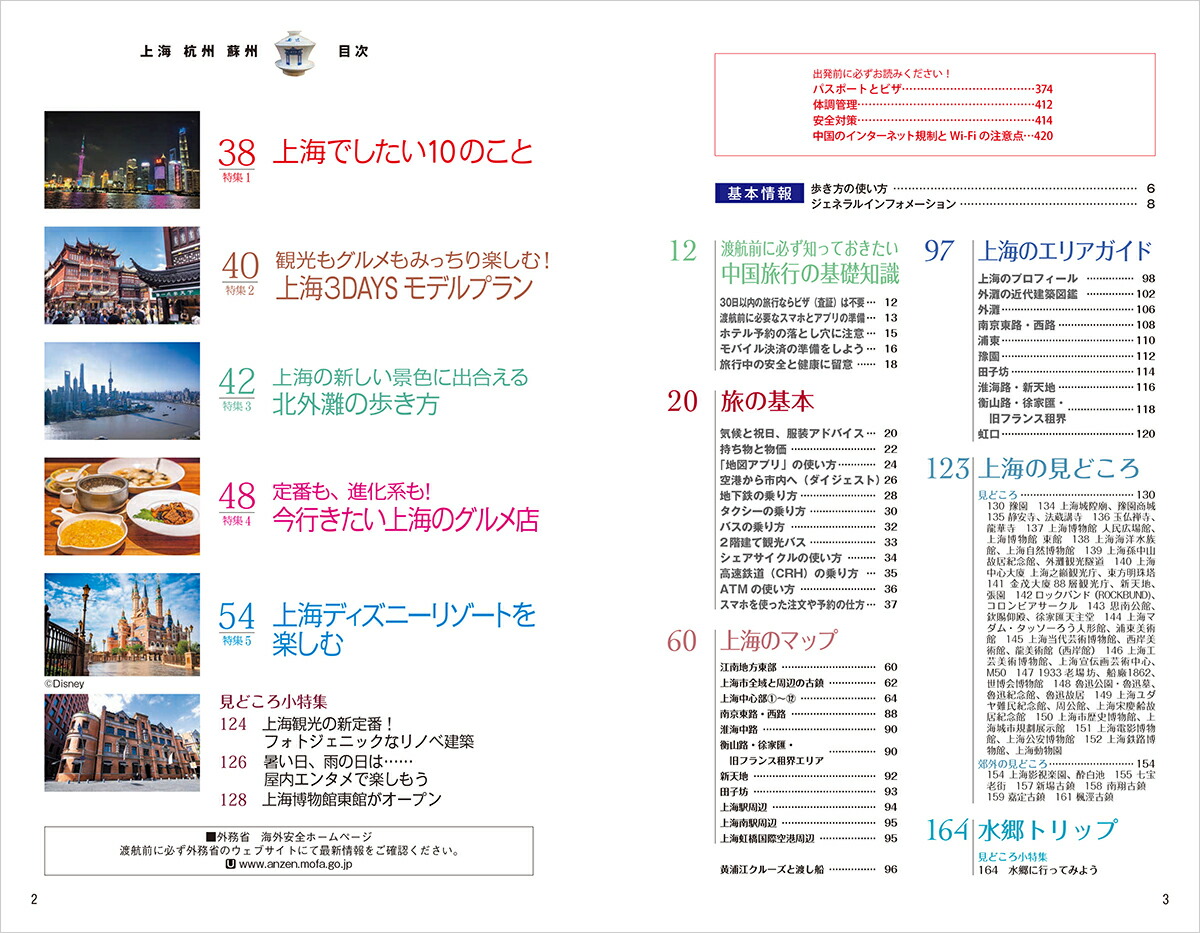Open シェアサイクルの使い方 entry

click(x=808, y=558)
